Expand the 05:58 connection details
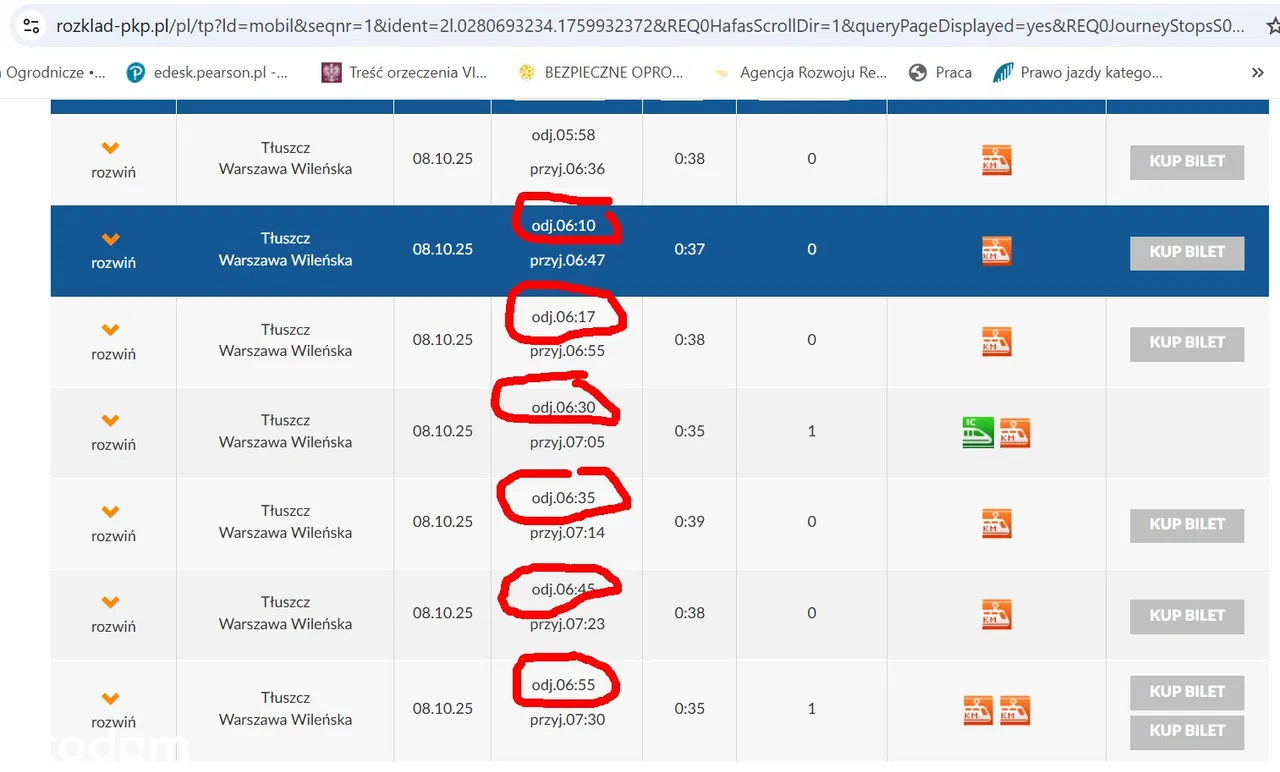Image resolution: width=1280 pixels, height=772 pixels. [x=112, y=160]
